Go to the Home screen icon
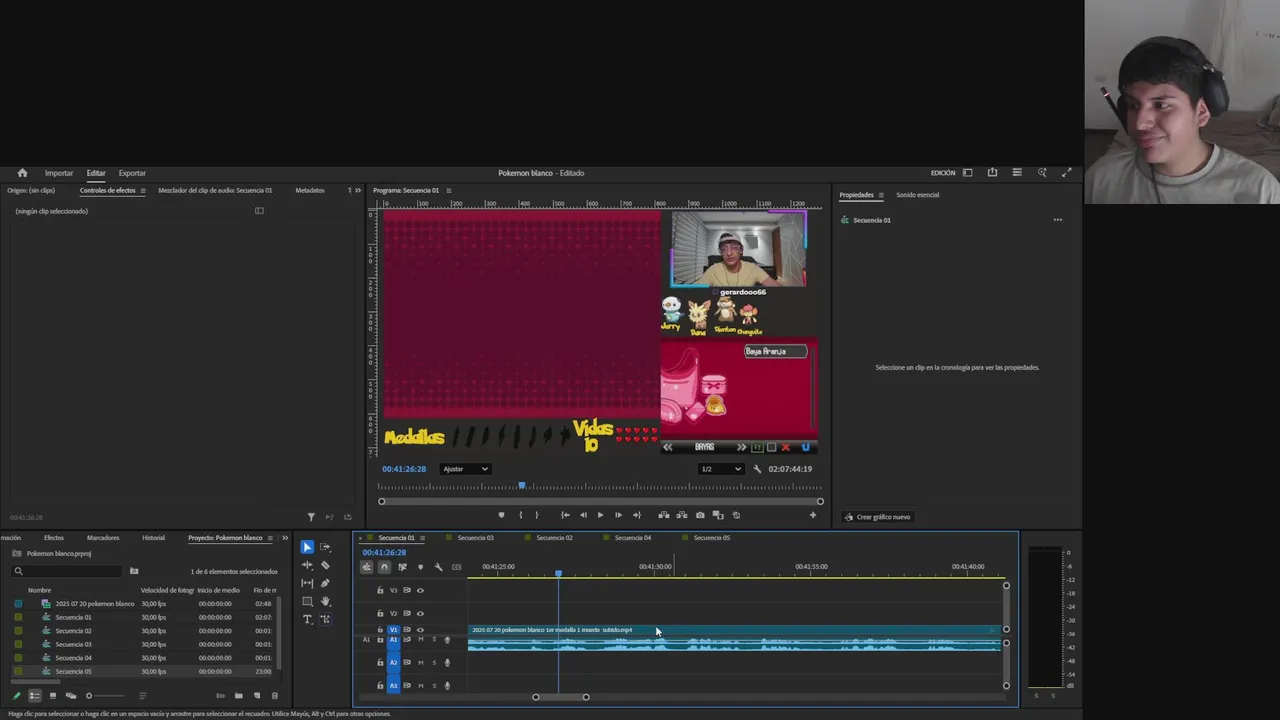 22,173
